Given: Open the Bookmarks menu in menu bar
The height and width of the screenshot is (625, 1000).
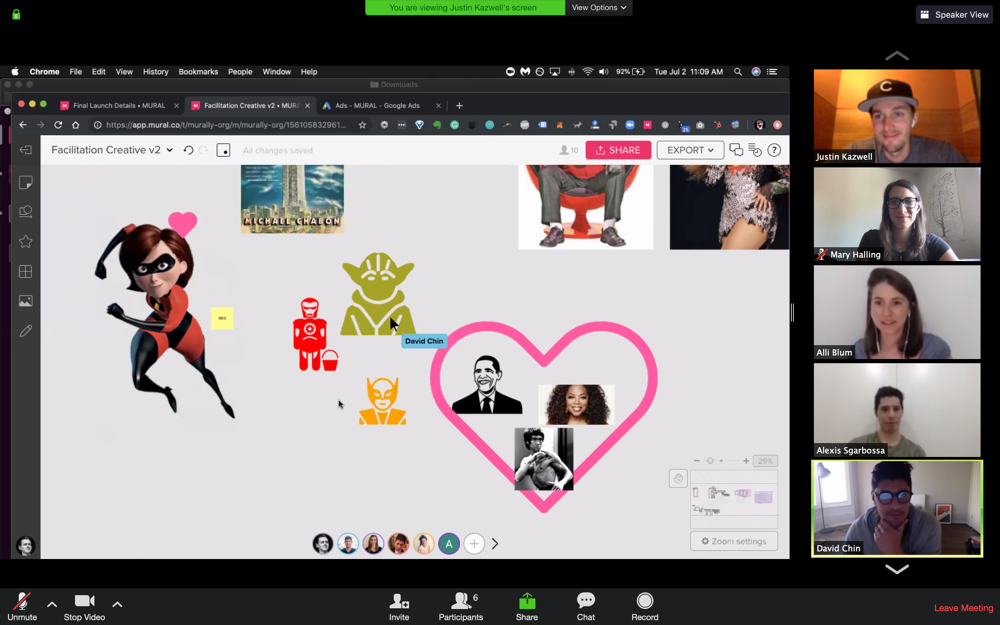Looking at the screenshot, I should [x=198, y=71].
